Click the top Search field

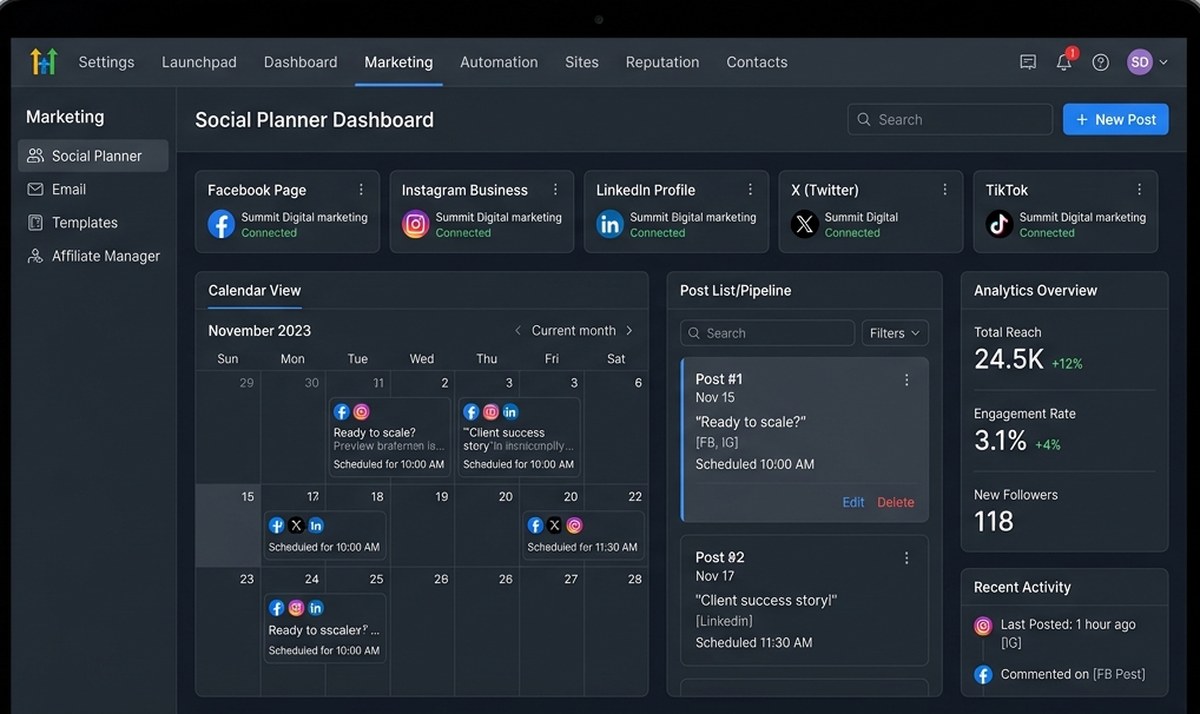950,119
